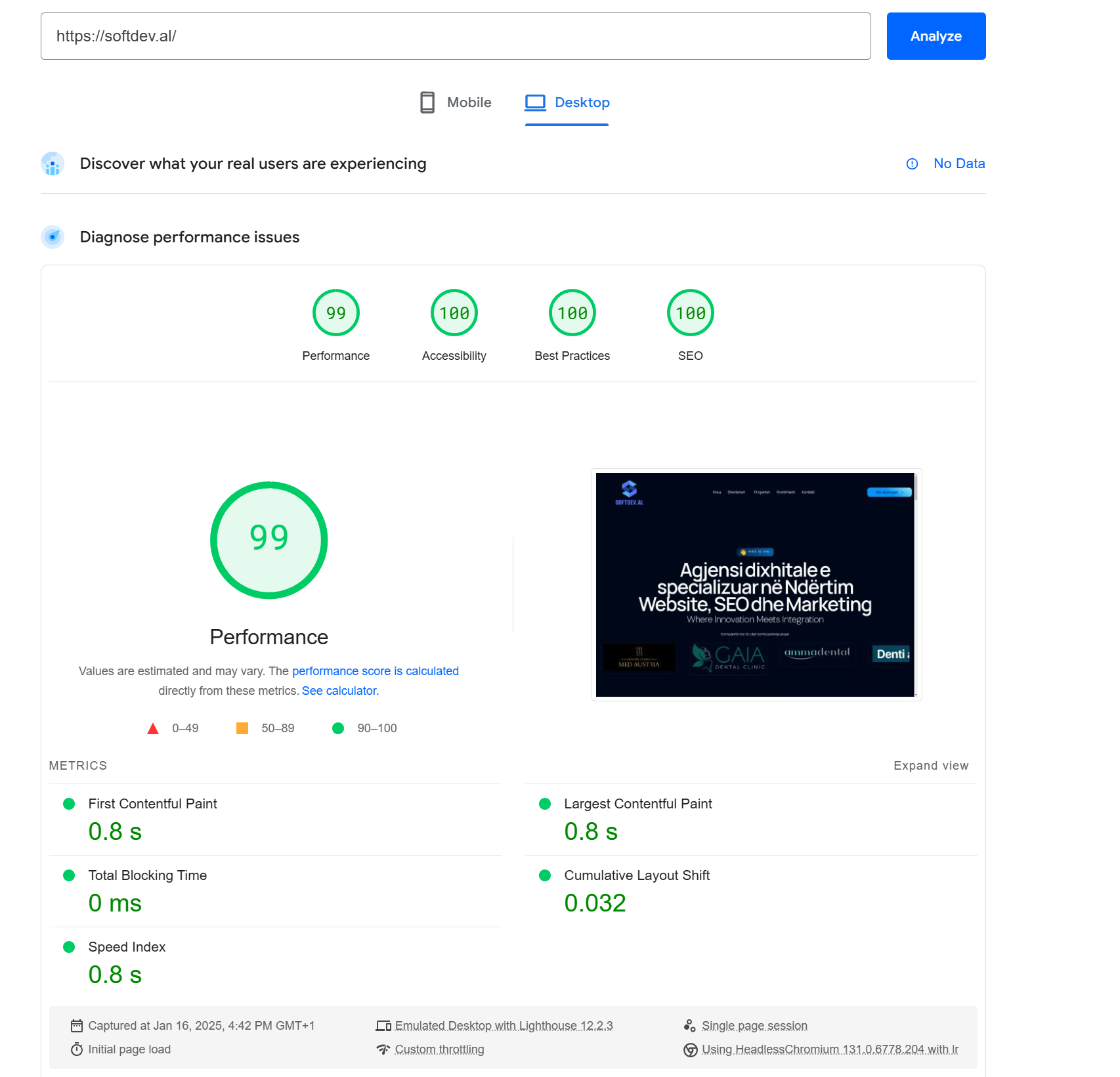Focus the URL input with https://softdev.al/
This screenshot has height=1077, width=1120.
click(456, 36)
